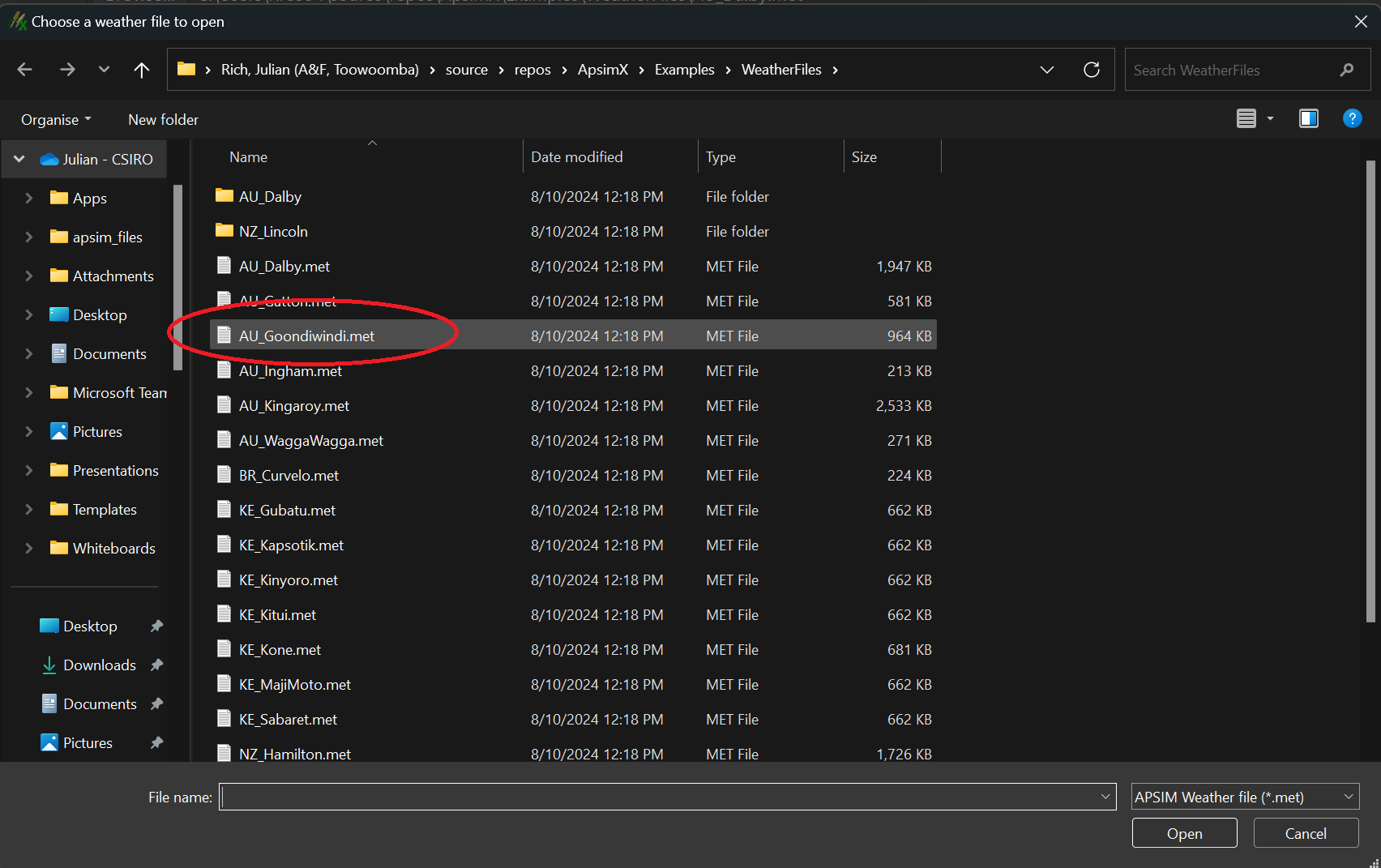The image size is (1381, 868).
Task: Open the APSIM Weather file type filter
Action: click(x=1245, y=797)
